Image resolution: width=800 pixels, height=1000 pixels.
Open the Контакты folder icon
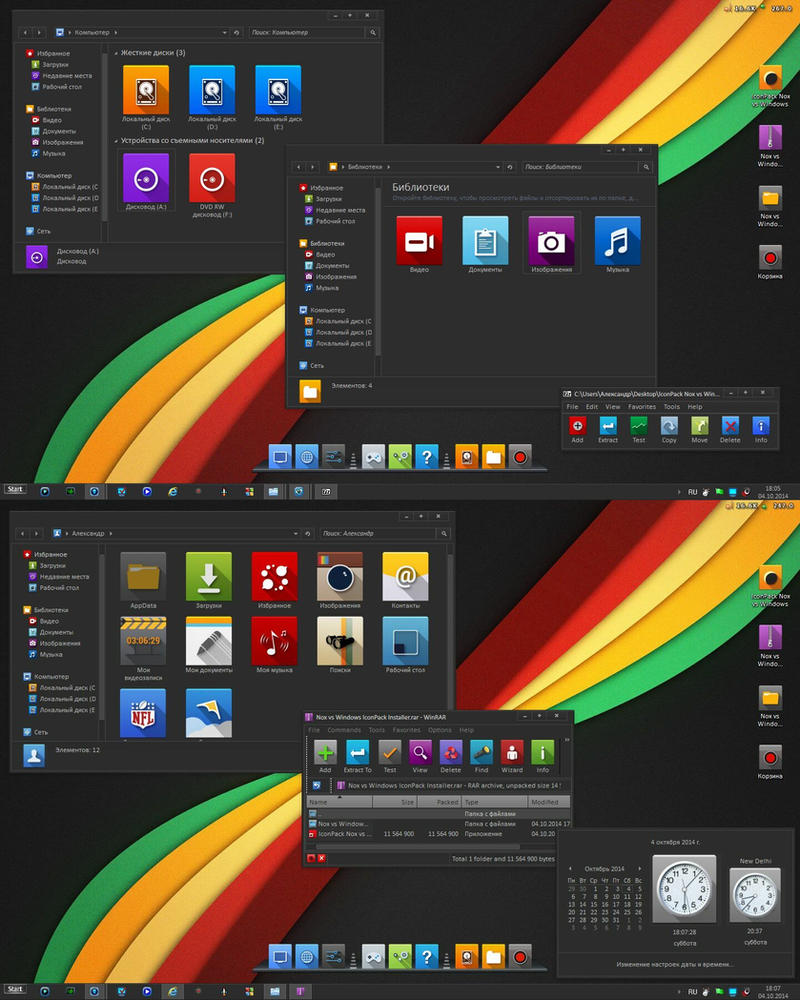coord(405,580)
